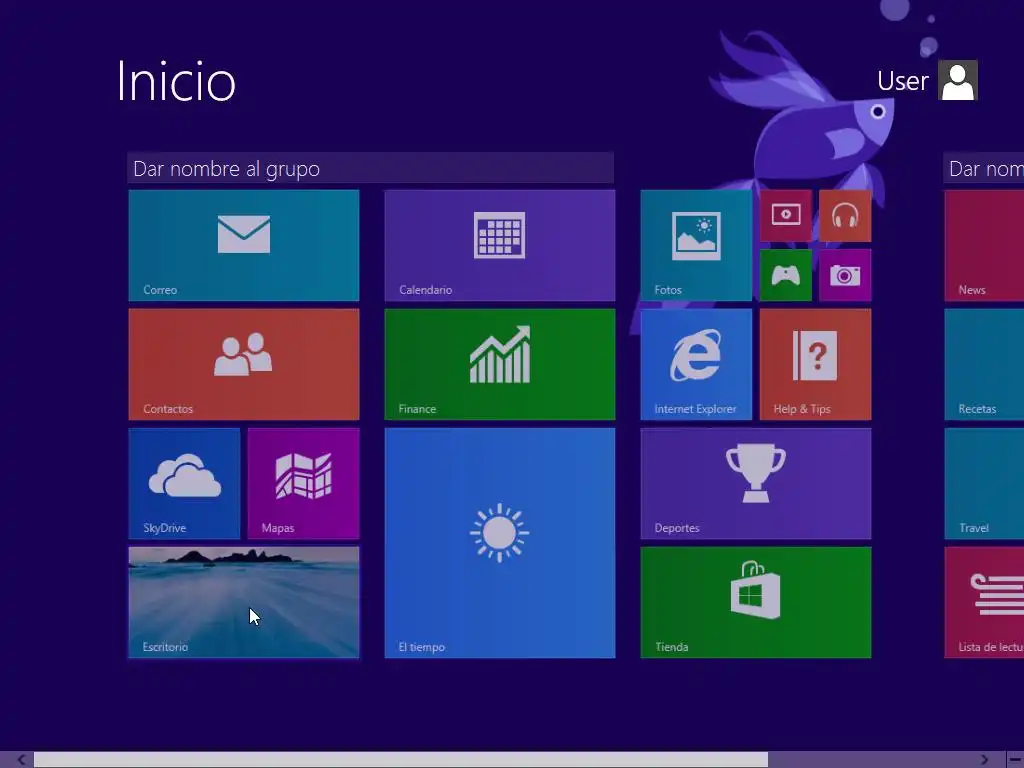Open the Calendario tile
Screen dimensions: 1024x768
click(500, 246)
